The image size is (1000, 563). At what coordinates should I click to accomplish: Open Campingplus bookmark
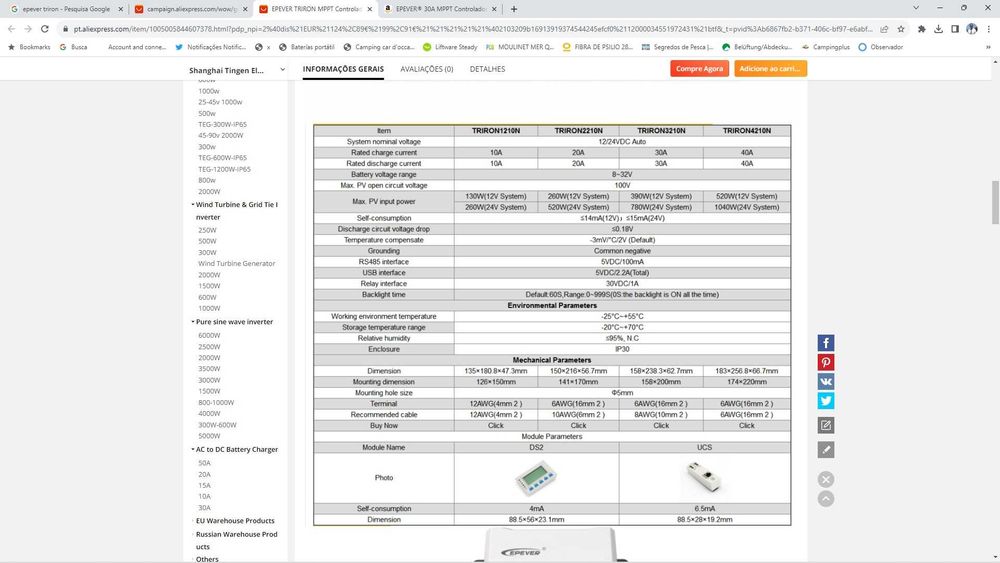click(x=825, y=47)
